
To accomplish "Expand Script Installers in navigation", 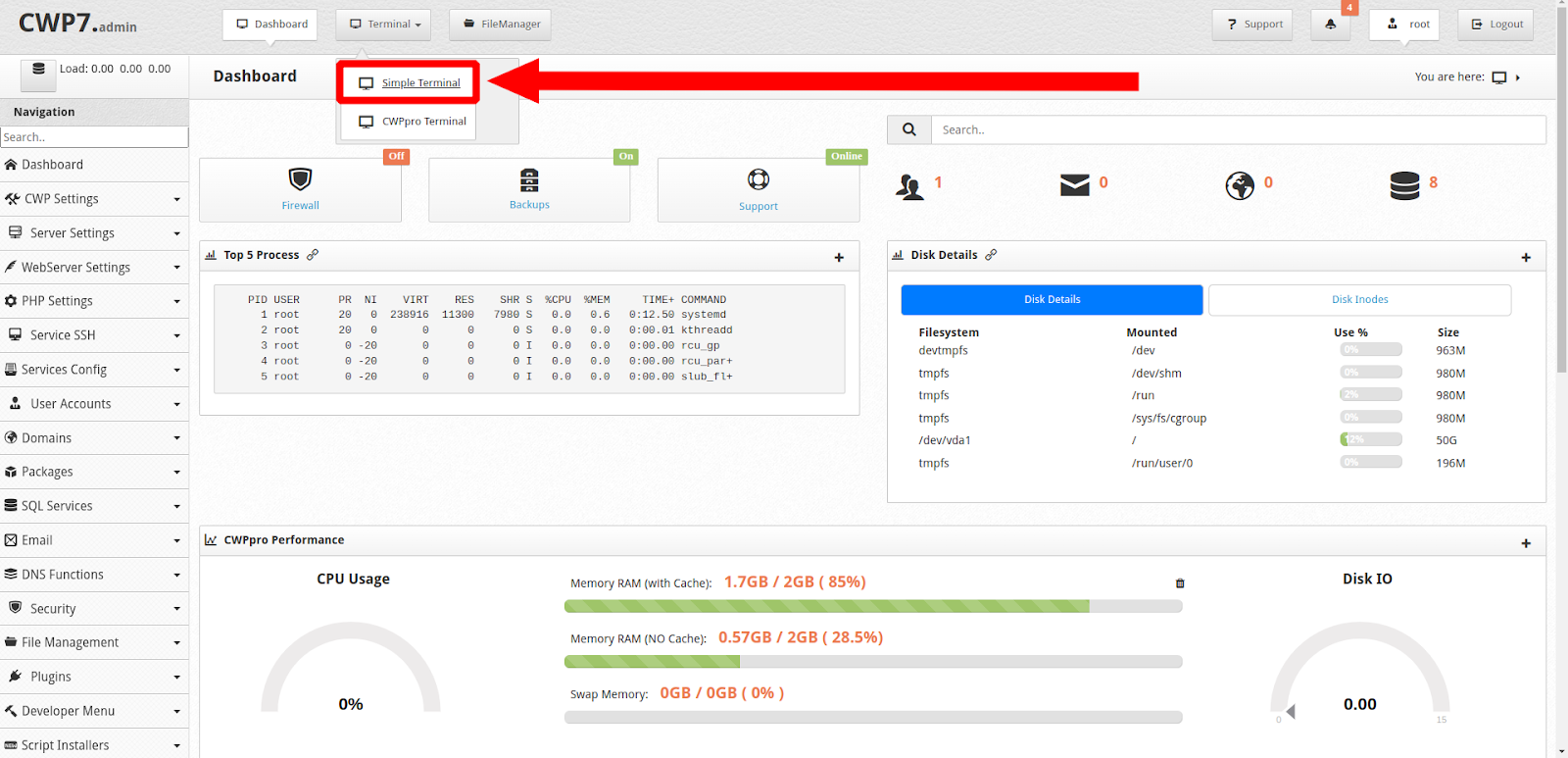I will 94,745.
